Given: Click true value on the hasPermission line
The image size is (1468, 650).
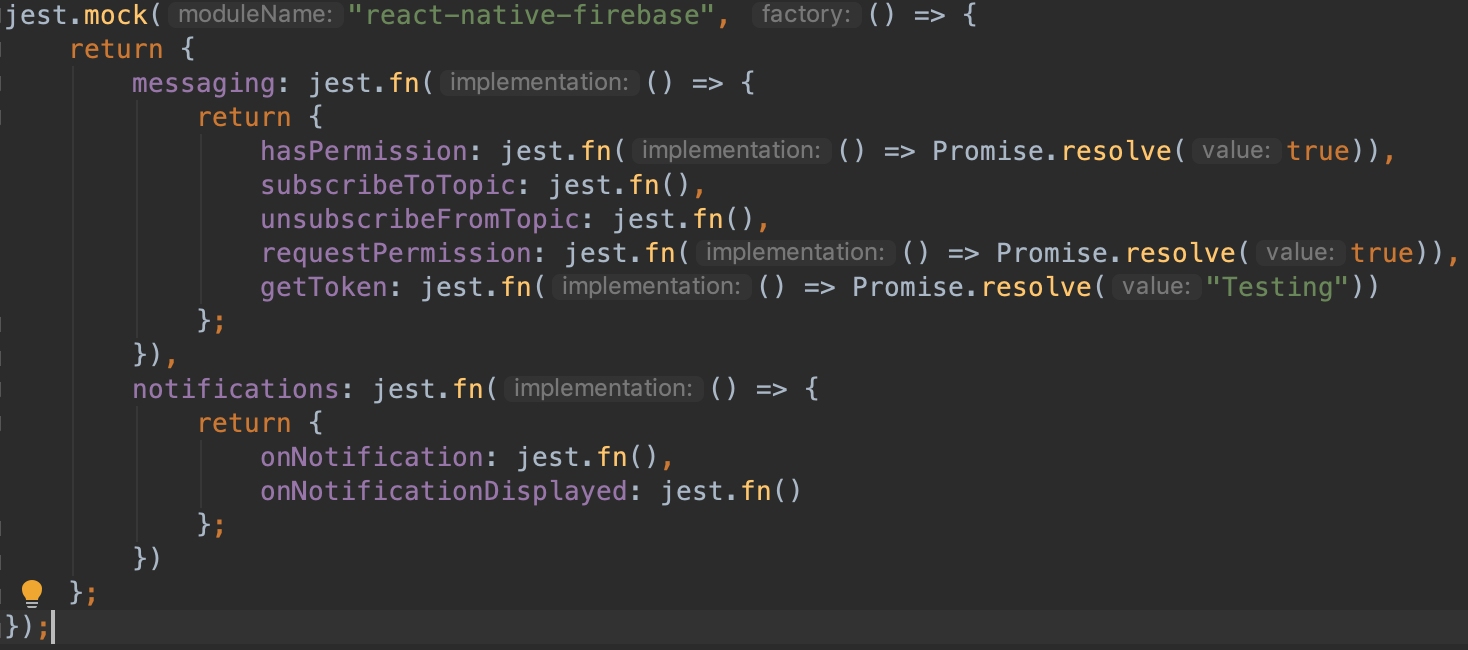Looking at the screenshot, I should coord(1318,151).
